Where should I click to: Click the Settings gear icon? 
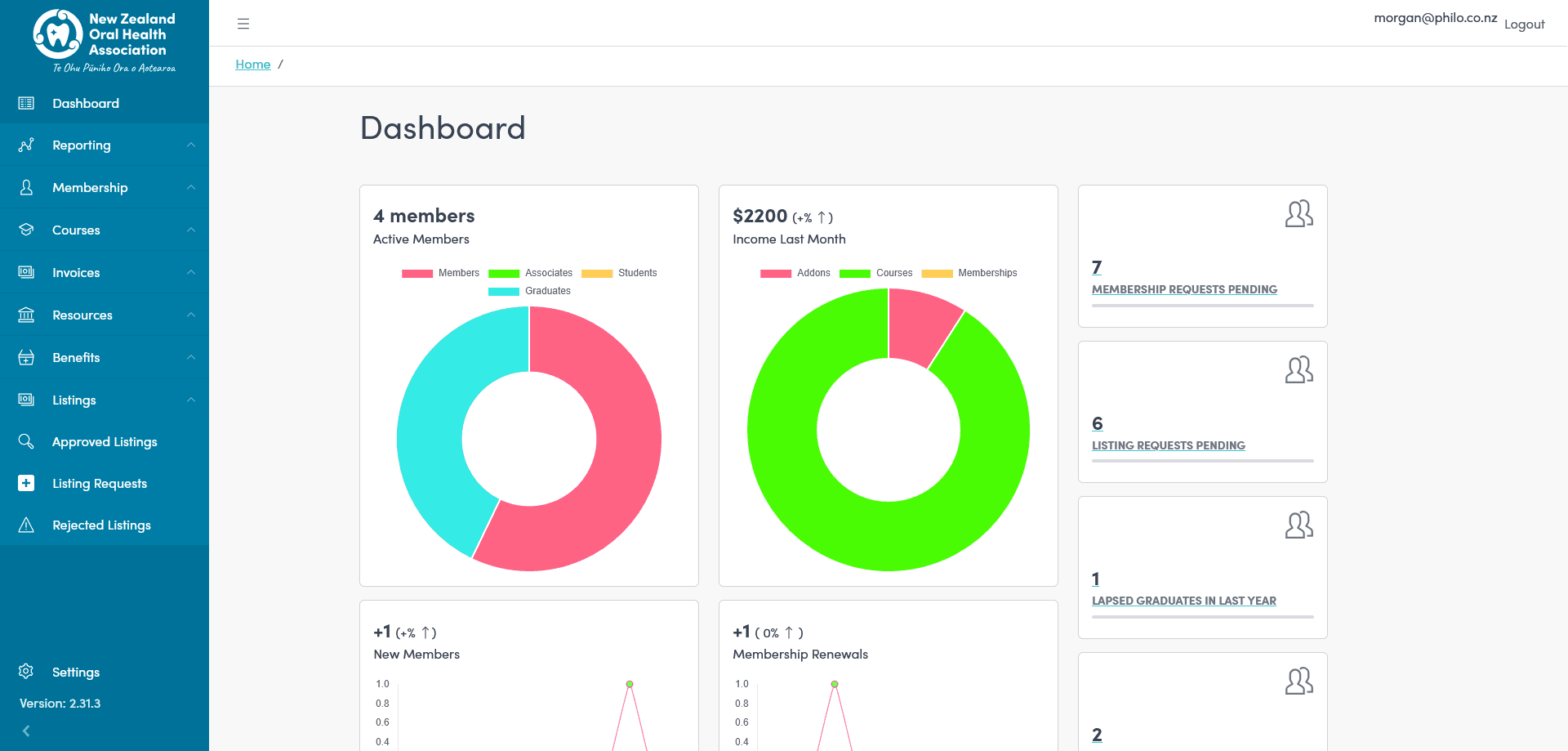(26, 672)
